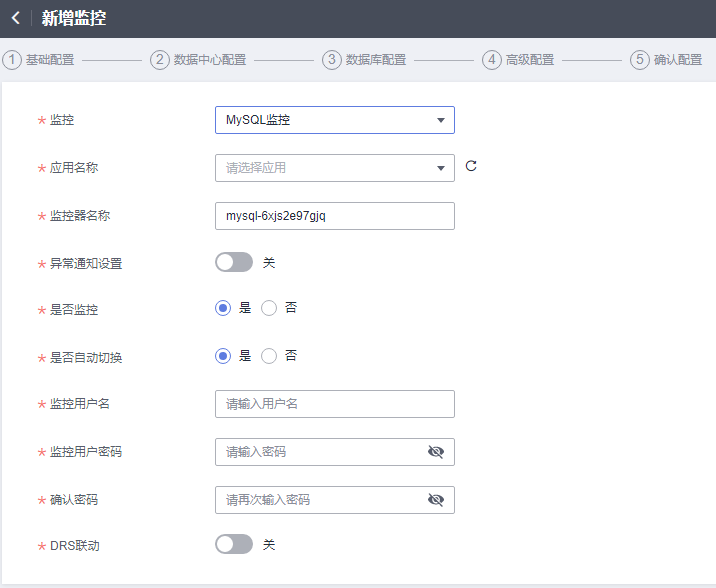This screenshot has width=716, height=588.
Task: Click the 高级配置 step label
Action: tap(530, 60)
